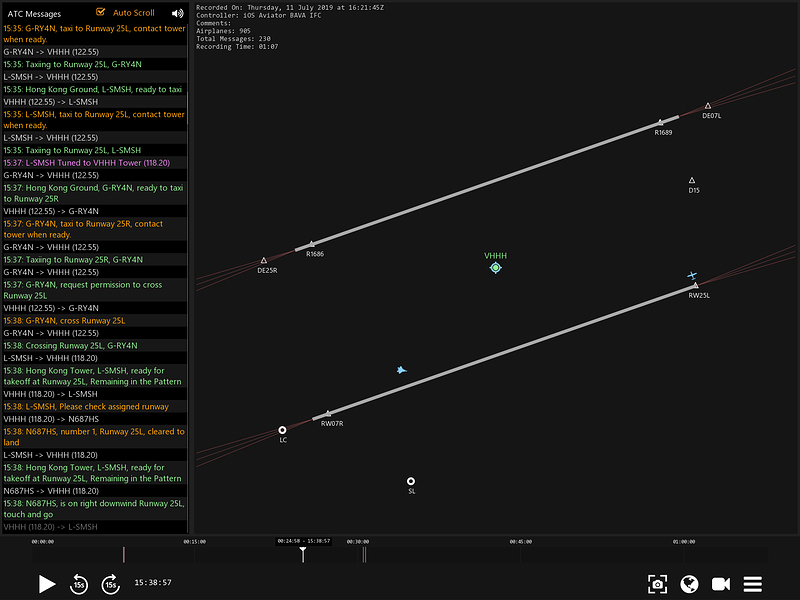The height and width of the screenshot is (600, 800).
Task: Select message 'G-RY4N, taxi to Runway 25R, contact tower'
Action: tap(94, 229)
